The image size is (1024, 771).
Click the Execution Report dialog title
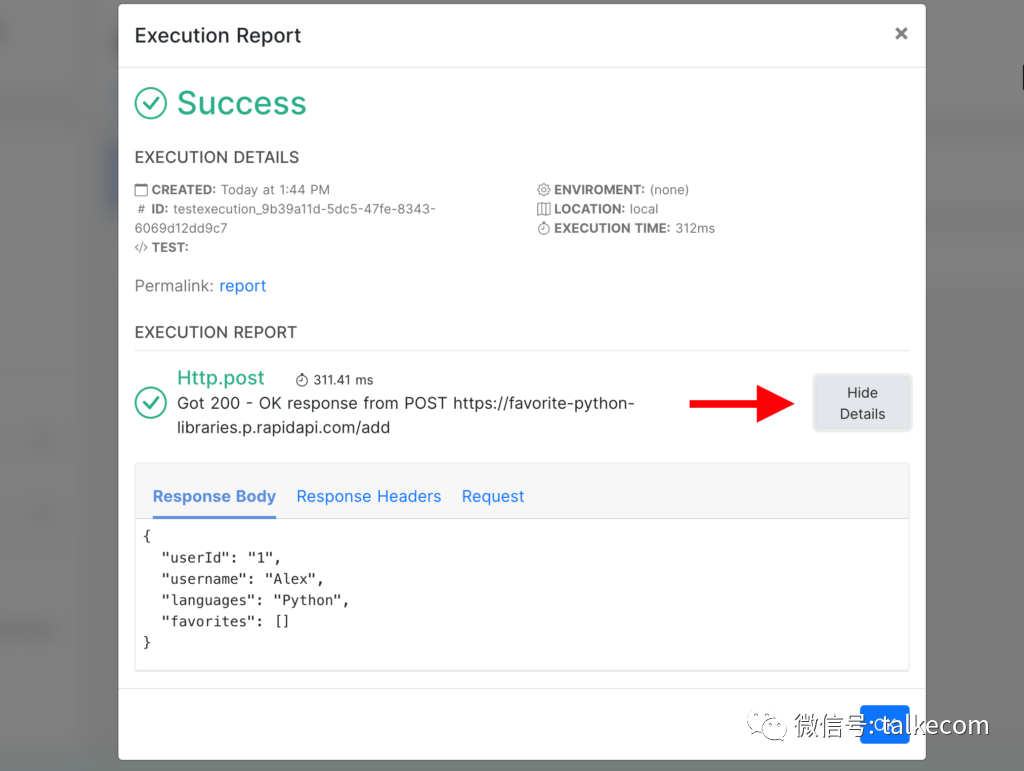point(218,36)
